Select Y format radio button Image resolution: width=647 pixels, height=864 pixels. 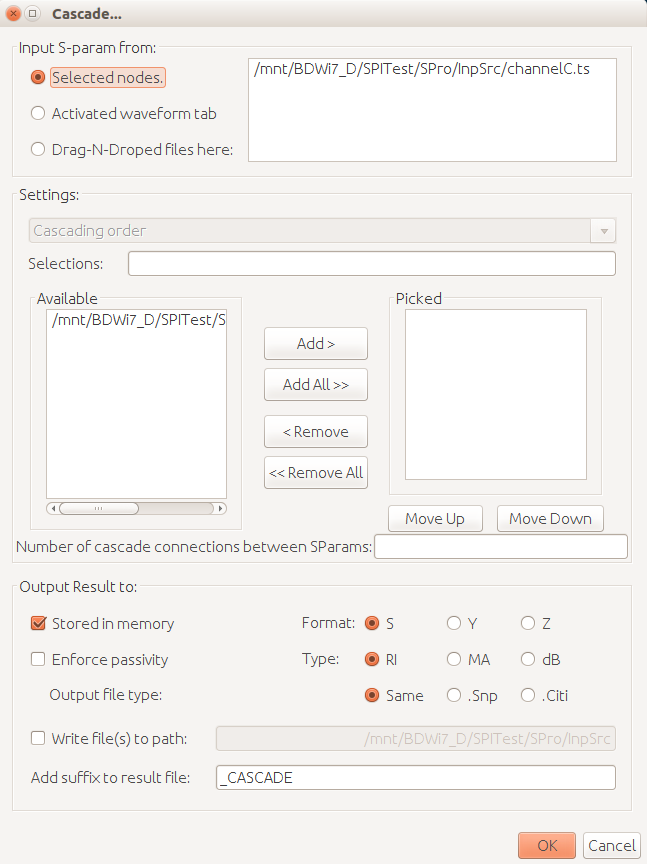click(x=454, y=623)
